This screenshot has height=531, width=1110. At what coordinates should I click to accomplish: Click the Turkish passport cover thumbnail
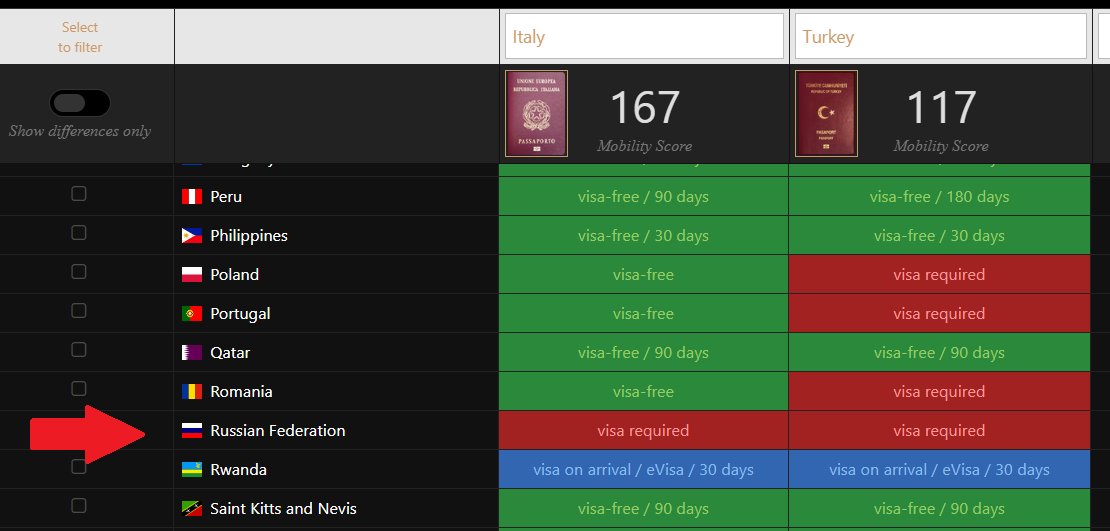click(826, 113)
